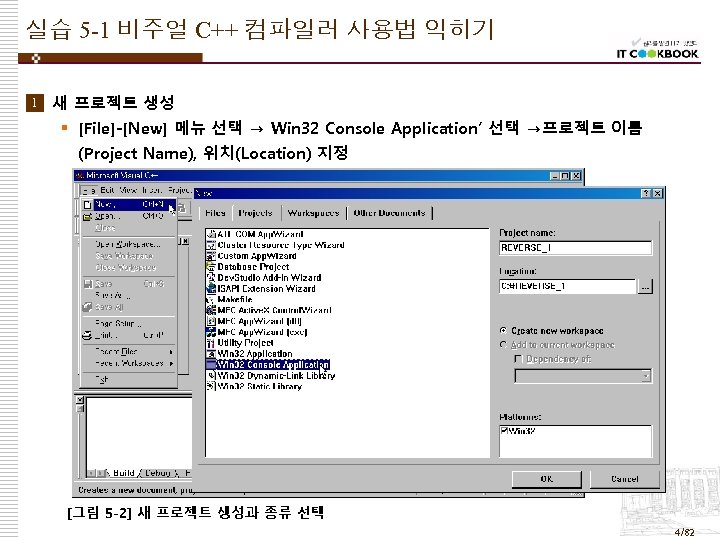Click the location browse (...) button
Image resolution: width=720 pixels, height=540 pixels.
(x=646, y=287)
